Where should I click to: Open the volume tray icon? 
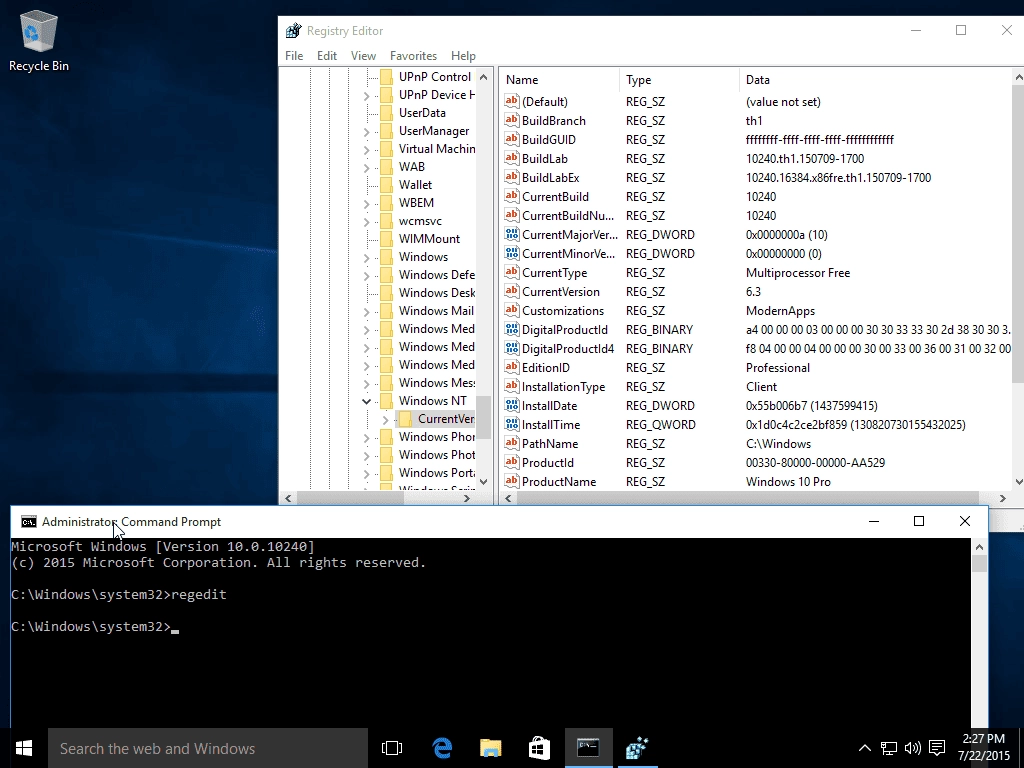pyautogui.click(x=912, y=748)
